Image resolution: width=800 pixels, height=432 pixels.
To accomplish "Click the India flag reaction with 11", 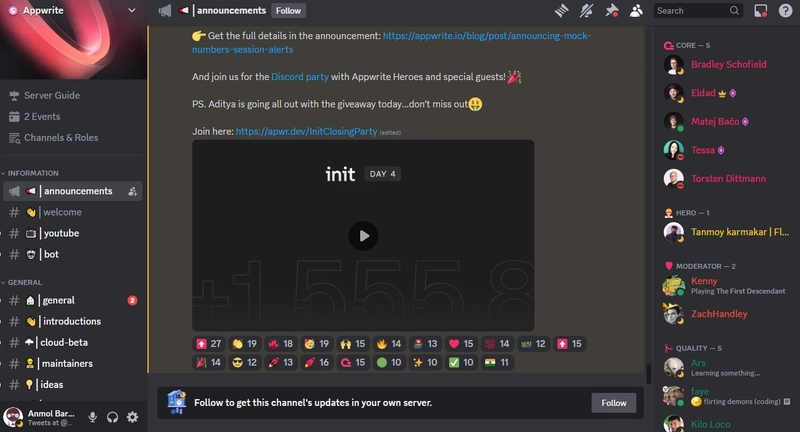I will [497, 363].
